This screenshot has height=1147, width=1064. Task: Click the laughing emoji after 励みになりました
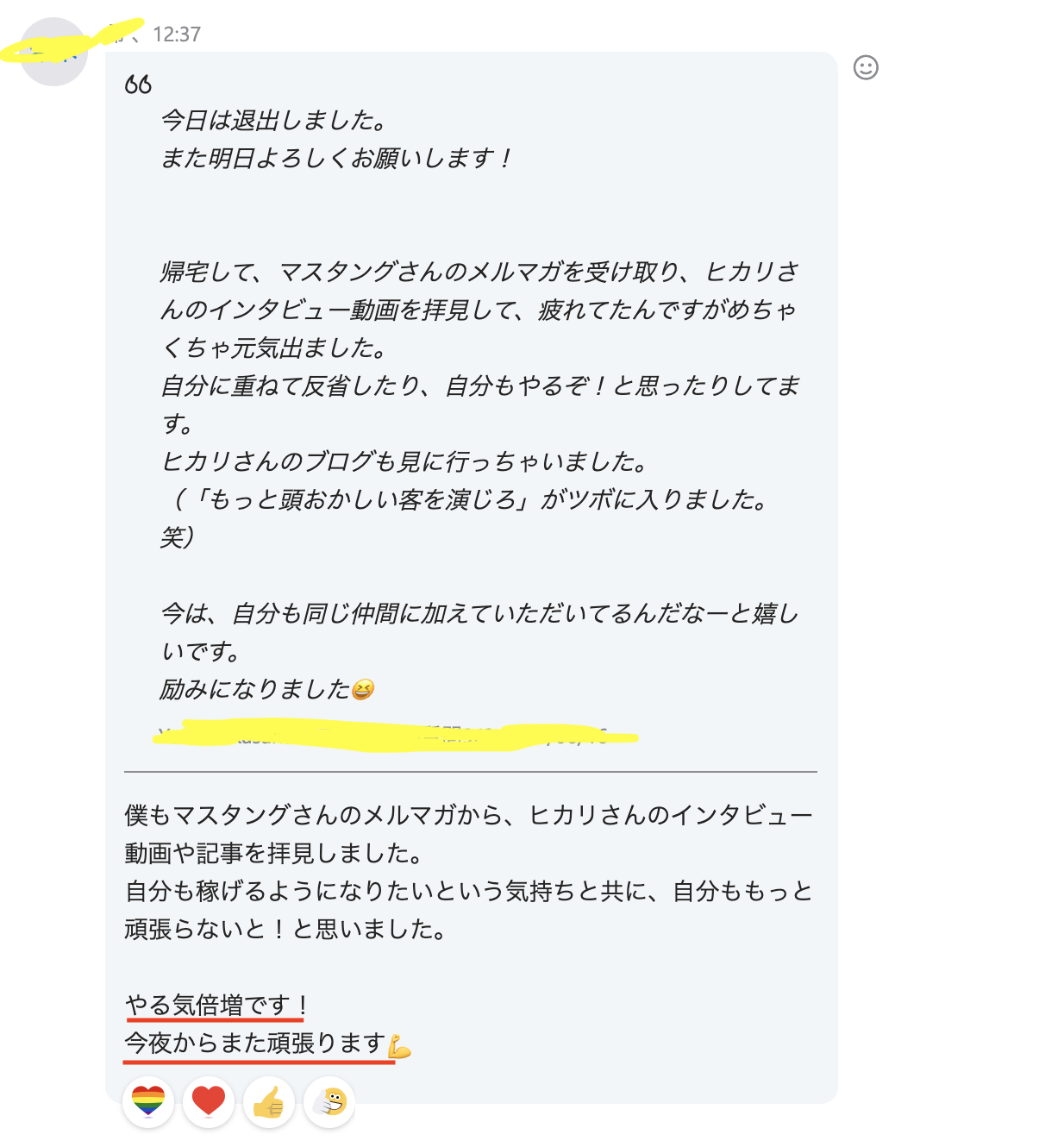tap(363, 690)
